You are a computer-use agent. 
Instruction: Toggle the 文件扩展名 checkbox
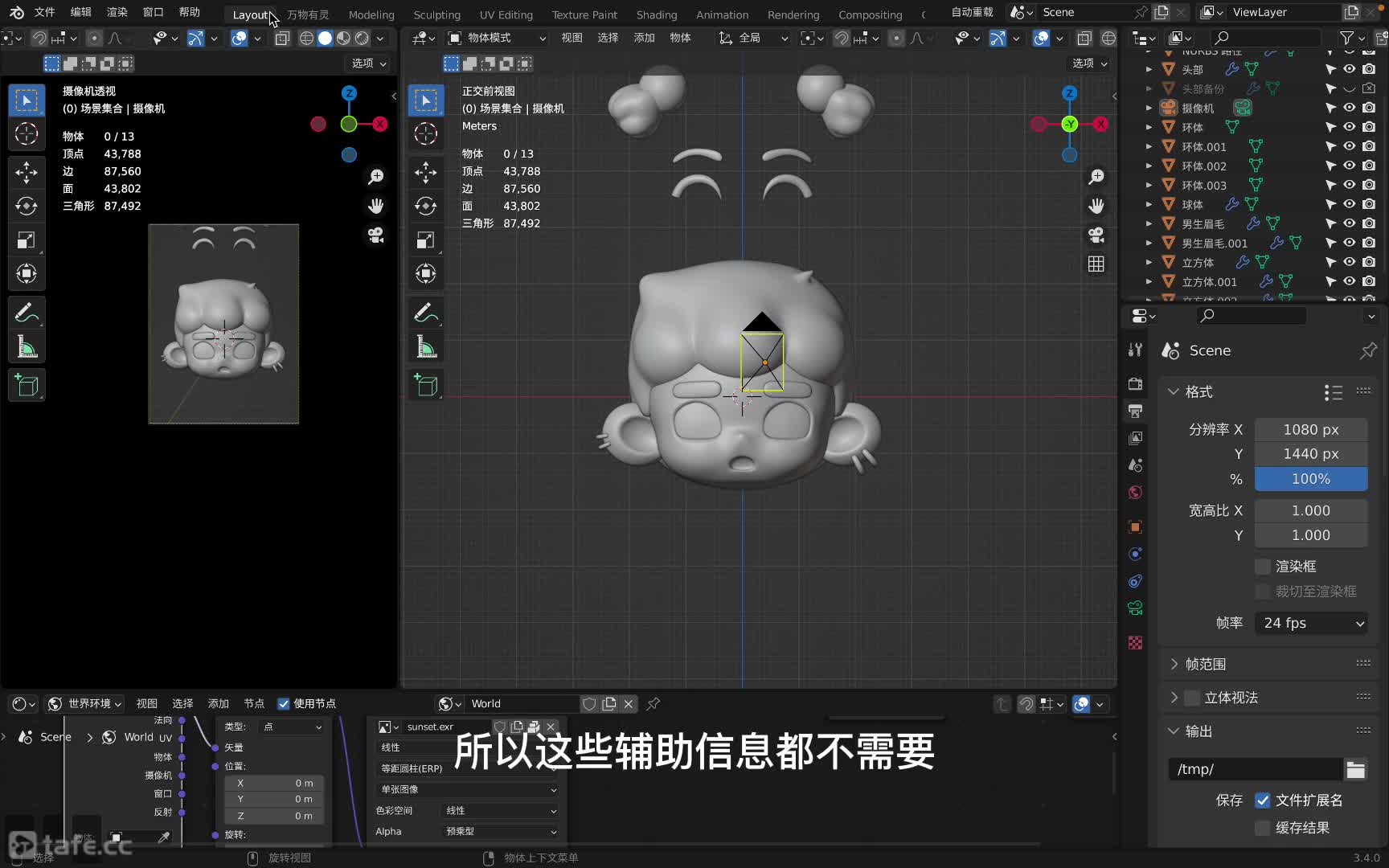1263,800
